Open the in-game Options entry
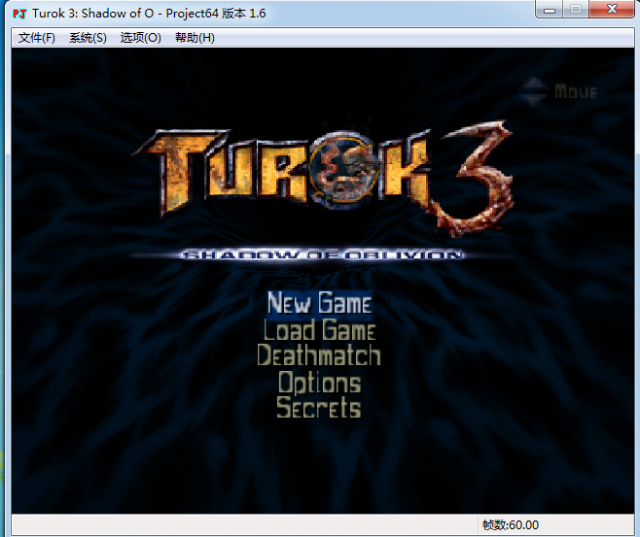The height and width of the screenshot is (537, 640). [x=319, y=382]
